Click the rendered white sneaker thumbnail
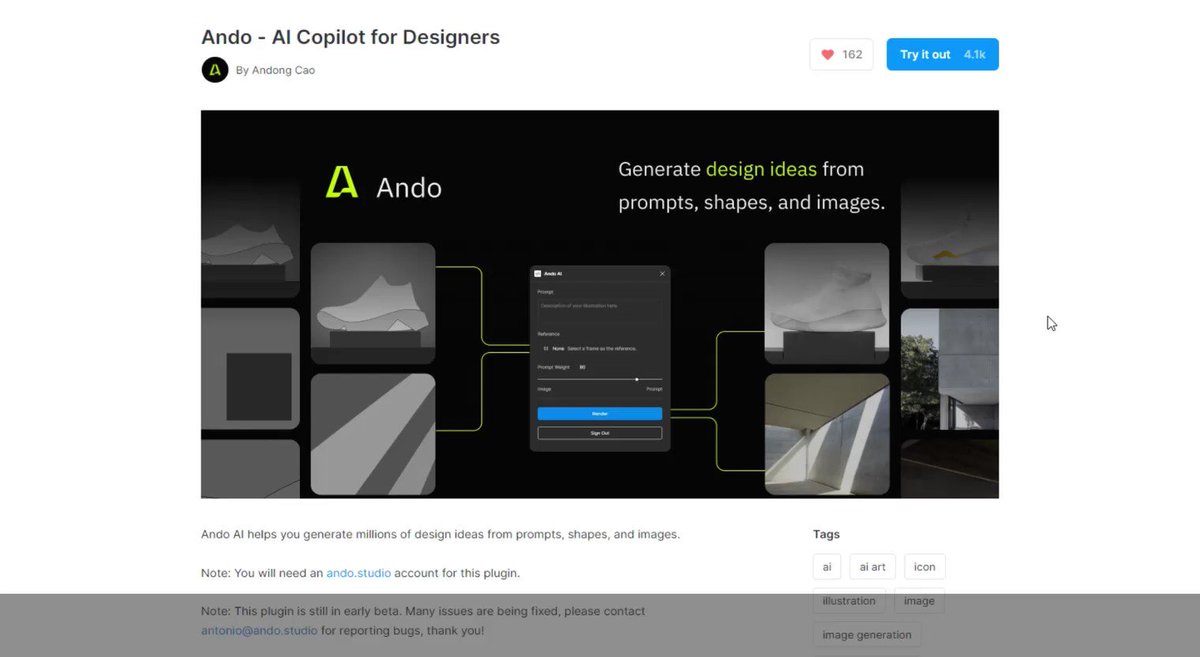Screen dimensions: 1200x657 827,304
